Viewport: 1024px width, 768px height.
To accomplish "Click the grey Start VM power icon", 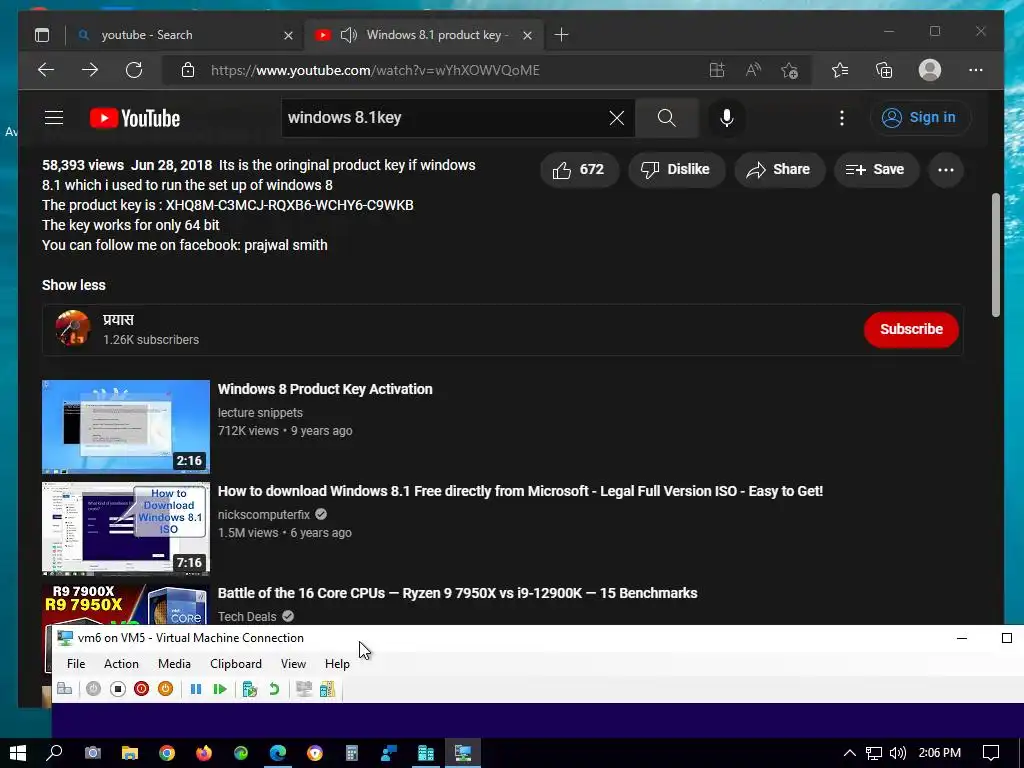I will tap(93, 689).
